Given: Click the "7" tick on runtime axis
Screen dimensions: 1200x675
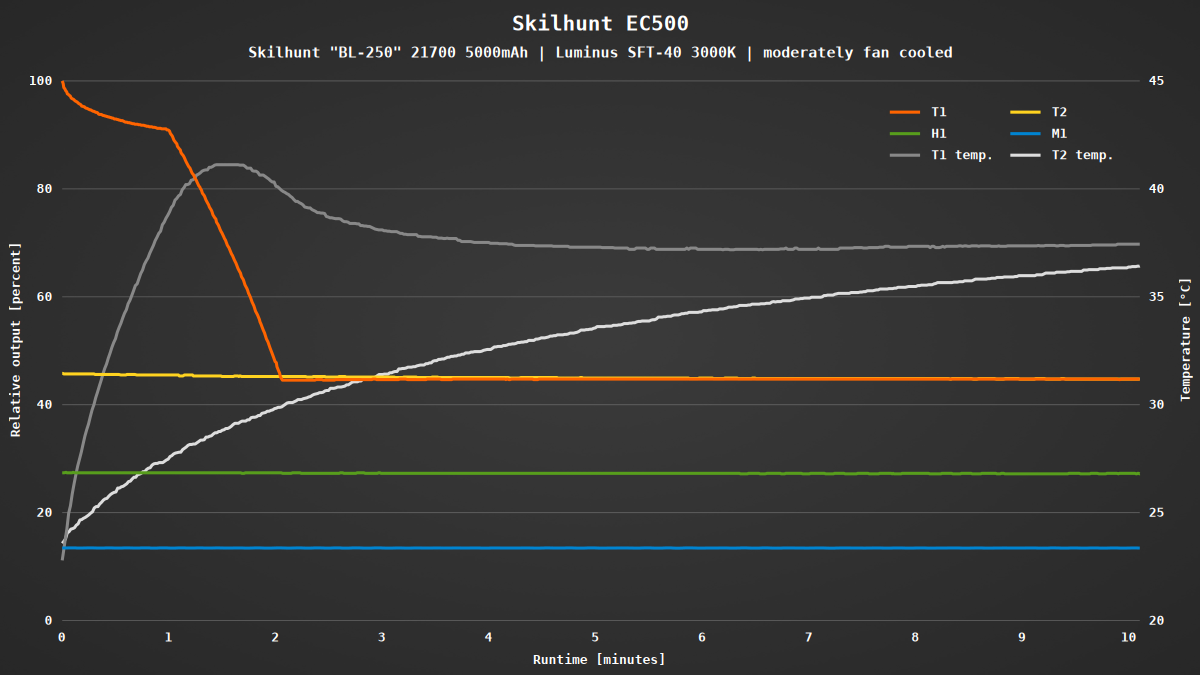Looking at the screenshot, I should [x=808, y=637].
